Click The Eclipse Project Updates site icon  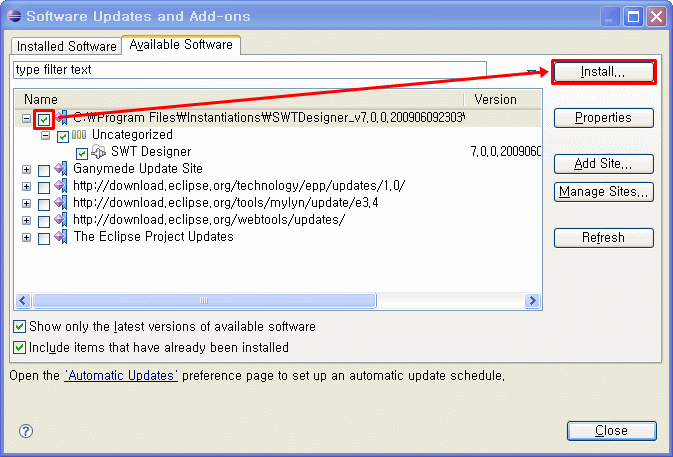(61, 237)
